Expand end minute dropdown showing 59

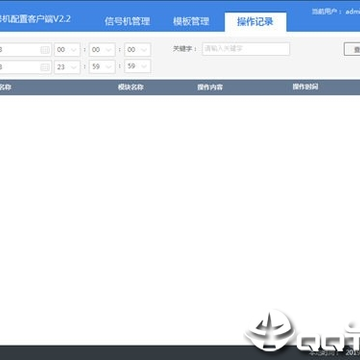102,67
